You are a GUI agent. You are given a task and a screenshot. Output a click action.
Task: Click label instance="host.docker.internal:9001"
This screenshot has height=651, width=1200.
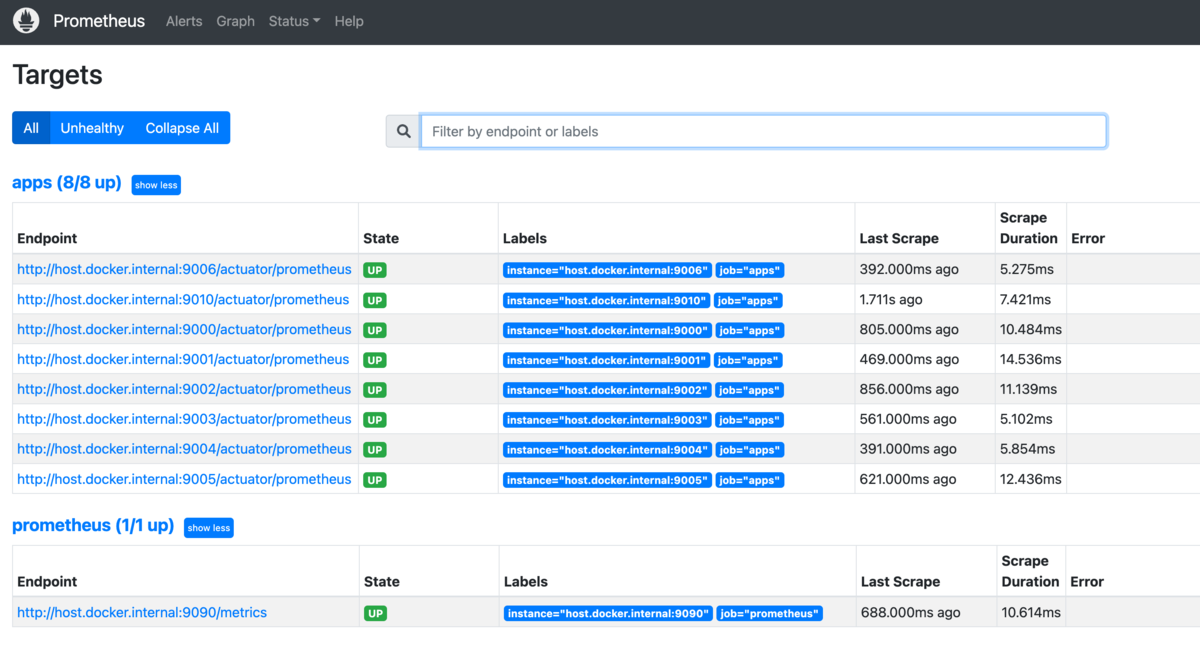(606, 360)
